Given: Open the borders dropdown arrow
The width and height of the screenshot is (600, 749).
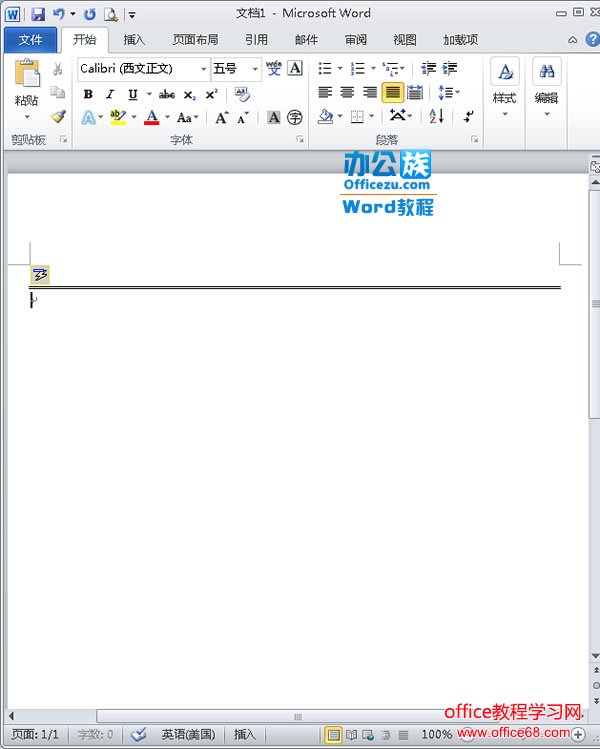Looking at the screenshot, I should coord(371,116).
